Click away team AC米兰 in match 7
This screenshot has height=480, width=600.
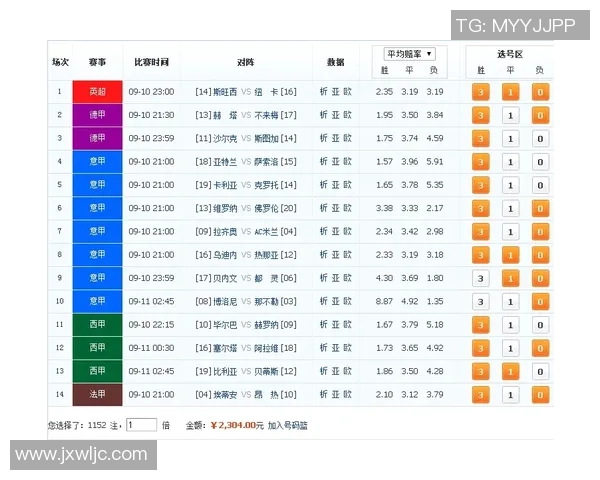point(266,232)
